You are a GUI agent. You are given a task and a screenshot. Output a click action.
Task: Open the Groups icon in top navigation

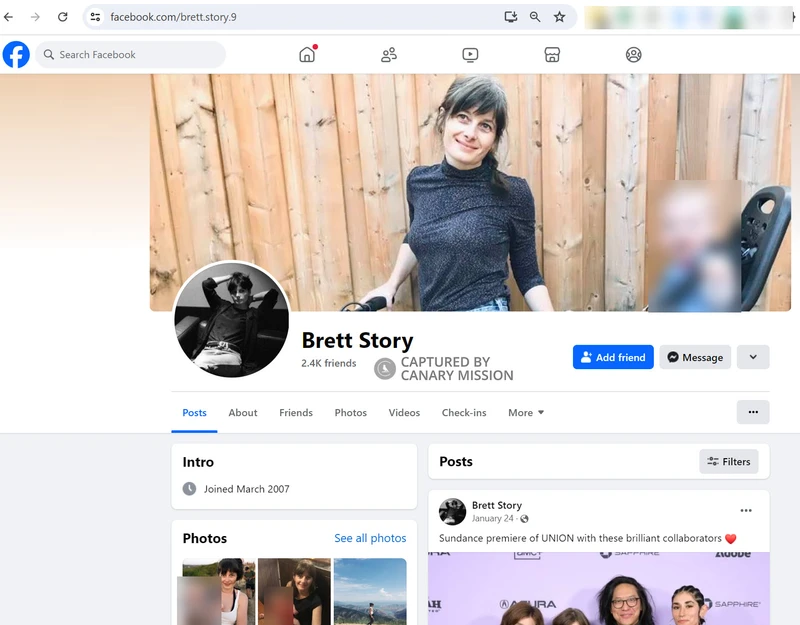[x=634, y=55]
